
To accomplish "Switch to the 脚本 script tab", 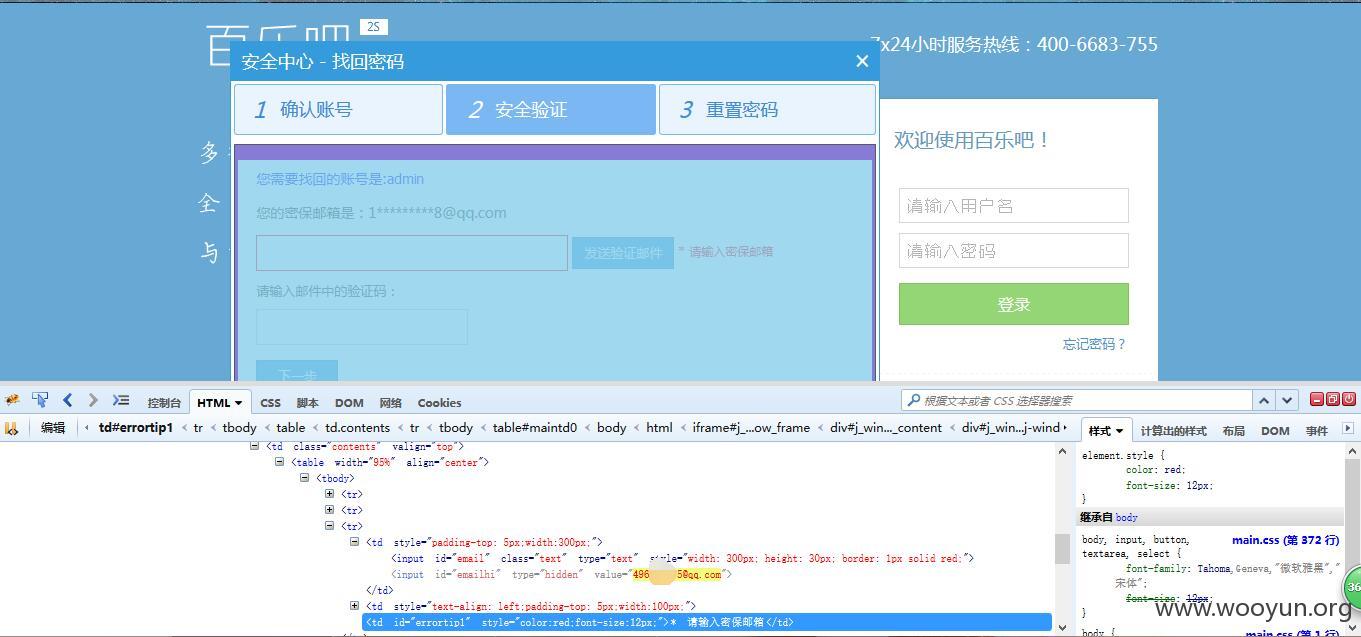I will pyautogui.click(x=307, y=403).
